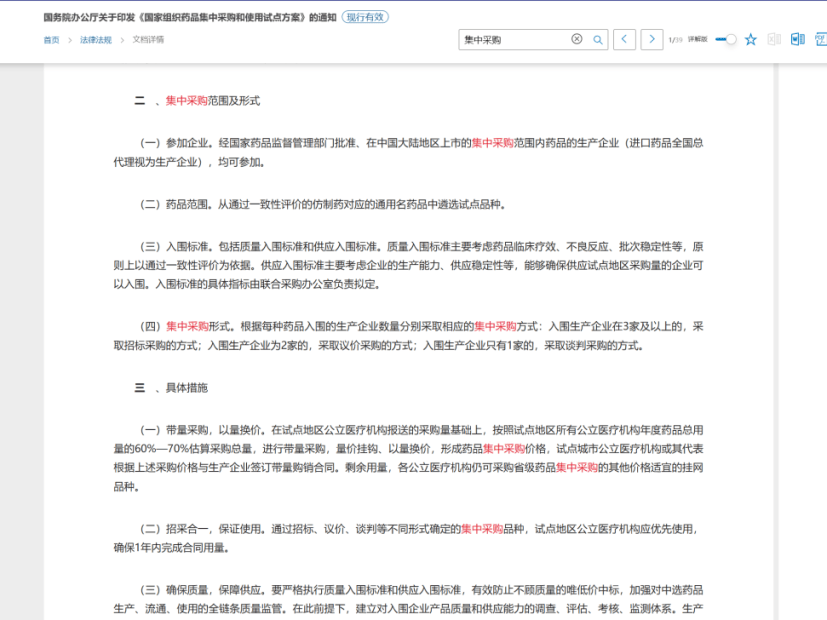Click the 文档详情 breadcrumb text
The image size is (827, 620).
tap(148, 40)
